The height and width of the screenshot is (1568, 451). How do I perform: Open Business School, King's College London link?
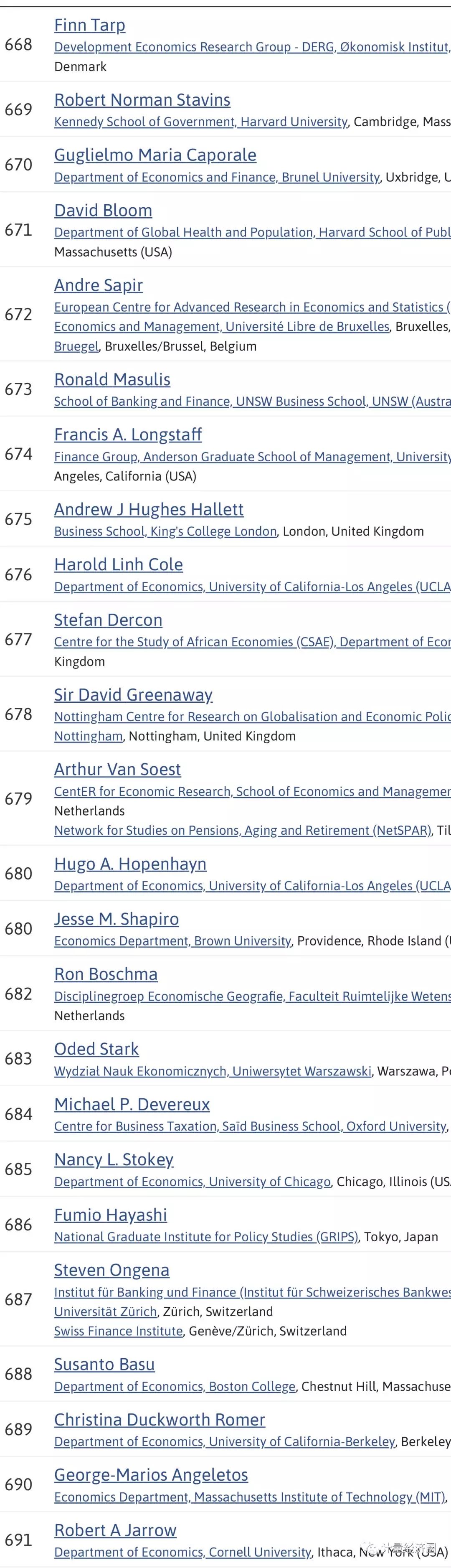pyautogui.click(x=165, y=531)
